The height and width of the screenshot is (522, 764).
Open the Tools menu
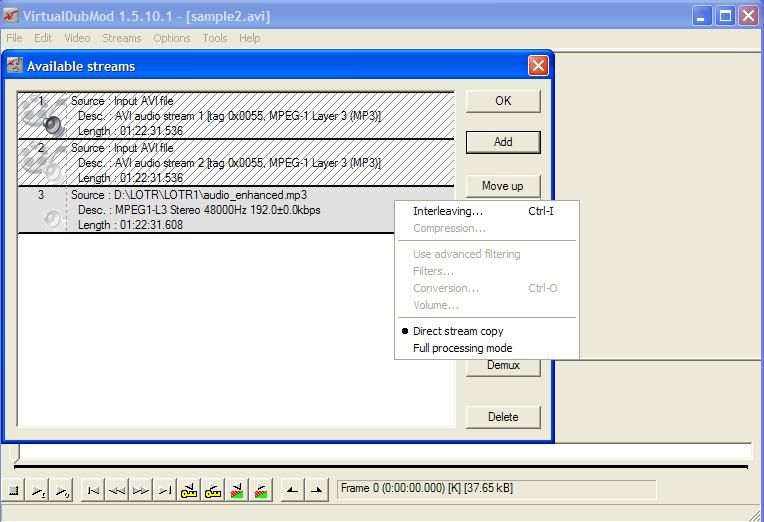point(215,38)
